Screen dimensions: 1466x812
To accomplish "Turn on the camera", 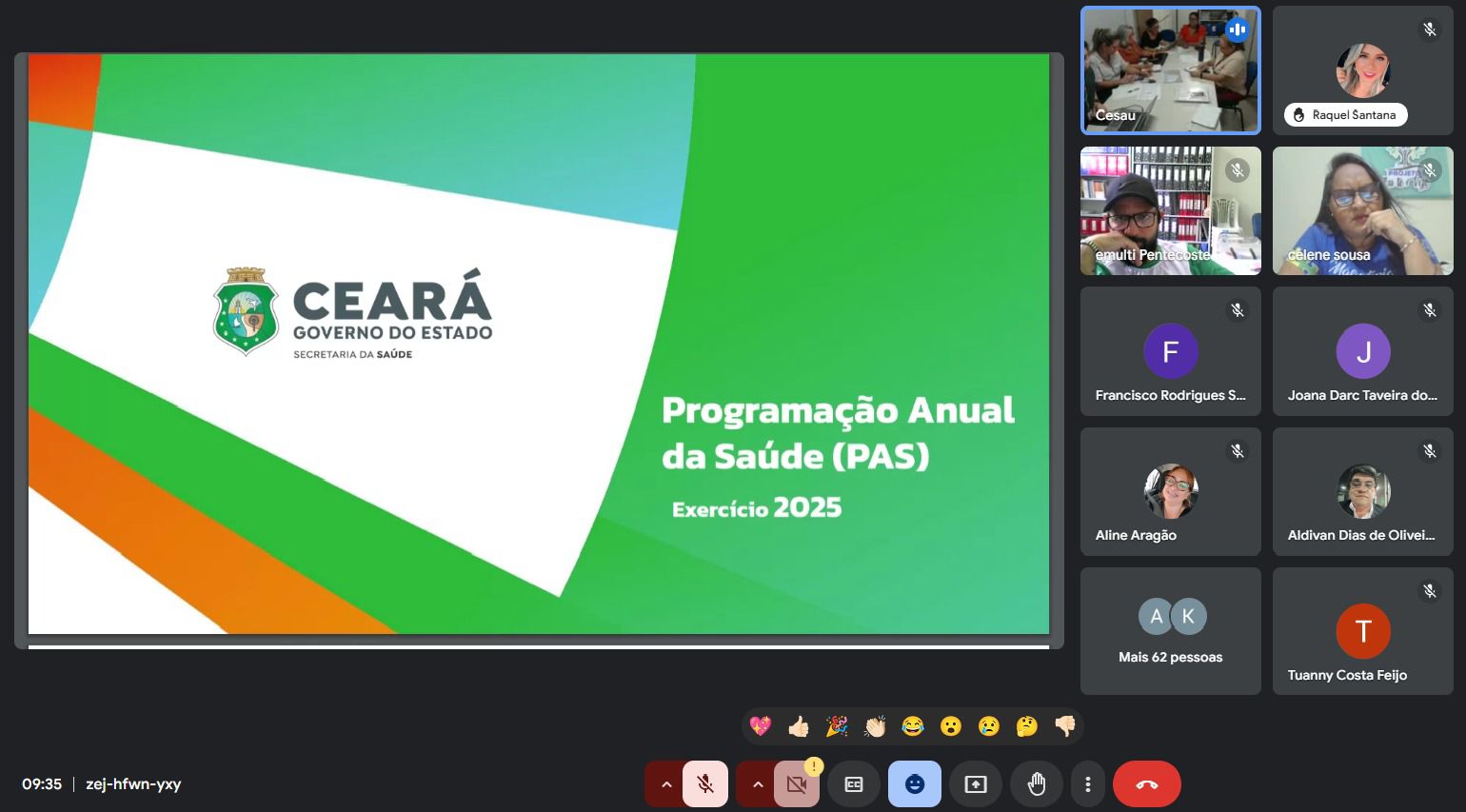I will [x=797, y=784].
